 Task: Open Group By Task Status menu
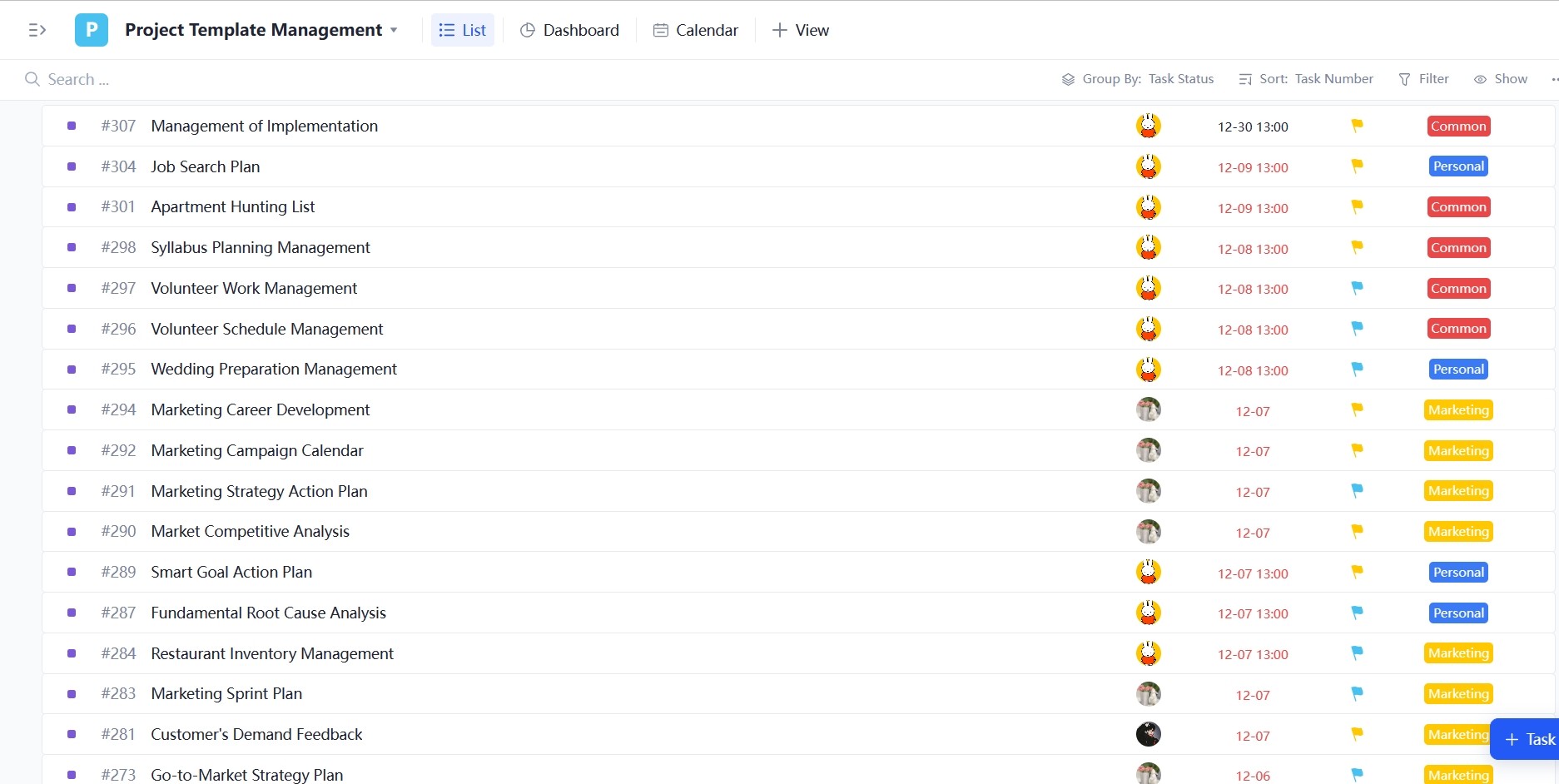(x=1138, y=79)
